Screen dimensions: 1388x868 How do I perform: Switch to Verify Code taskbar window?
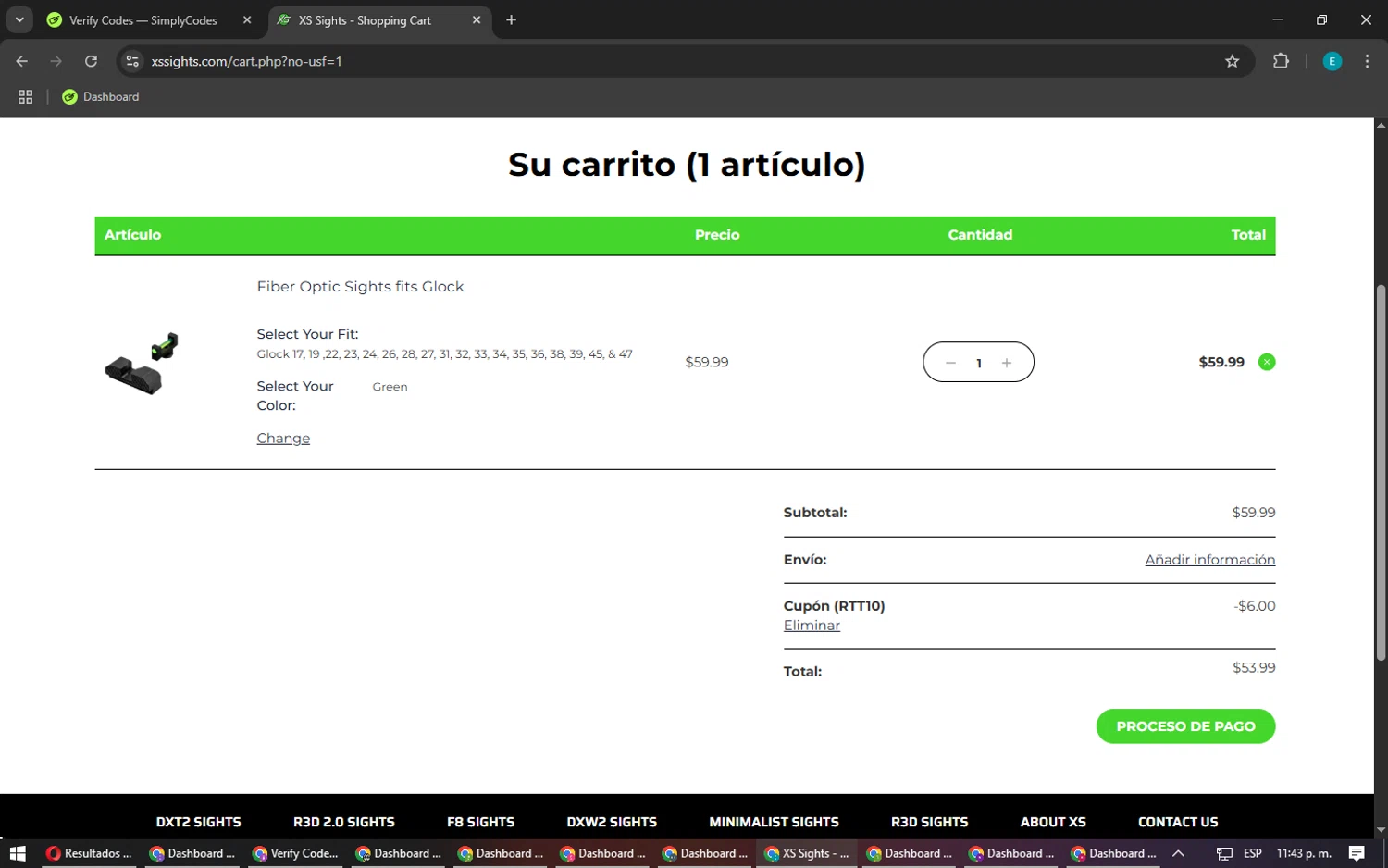coord(295,853)
